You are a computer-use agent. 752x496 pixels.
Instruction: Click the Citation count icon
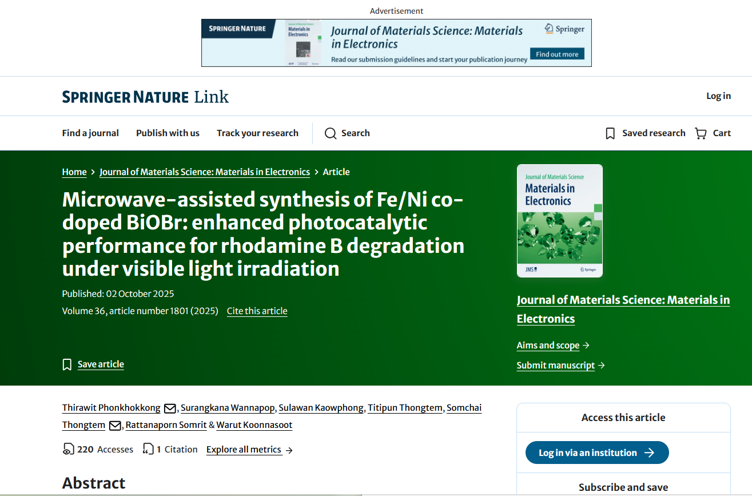tap(148, 449)
